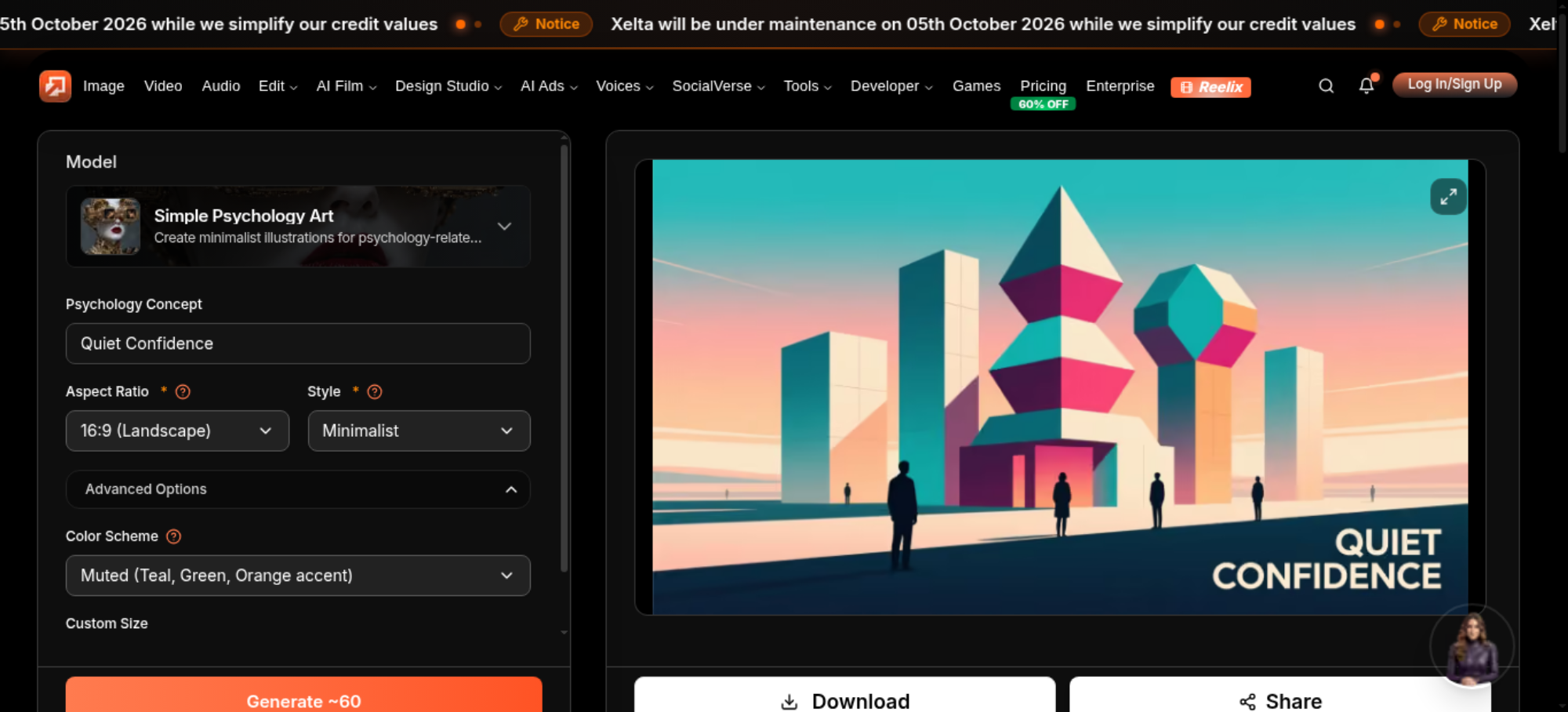Click the Custom Size label
1568x712 pixels.
(x=107, y=623)
